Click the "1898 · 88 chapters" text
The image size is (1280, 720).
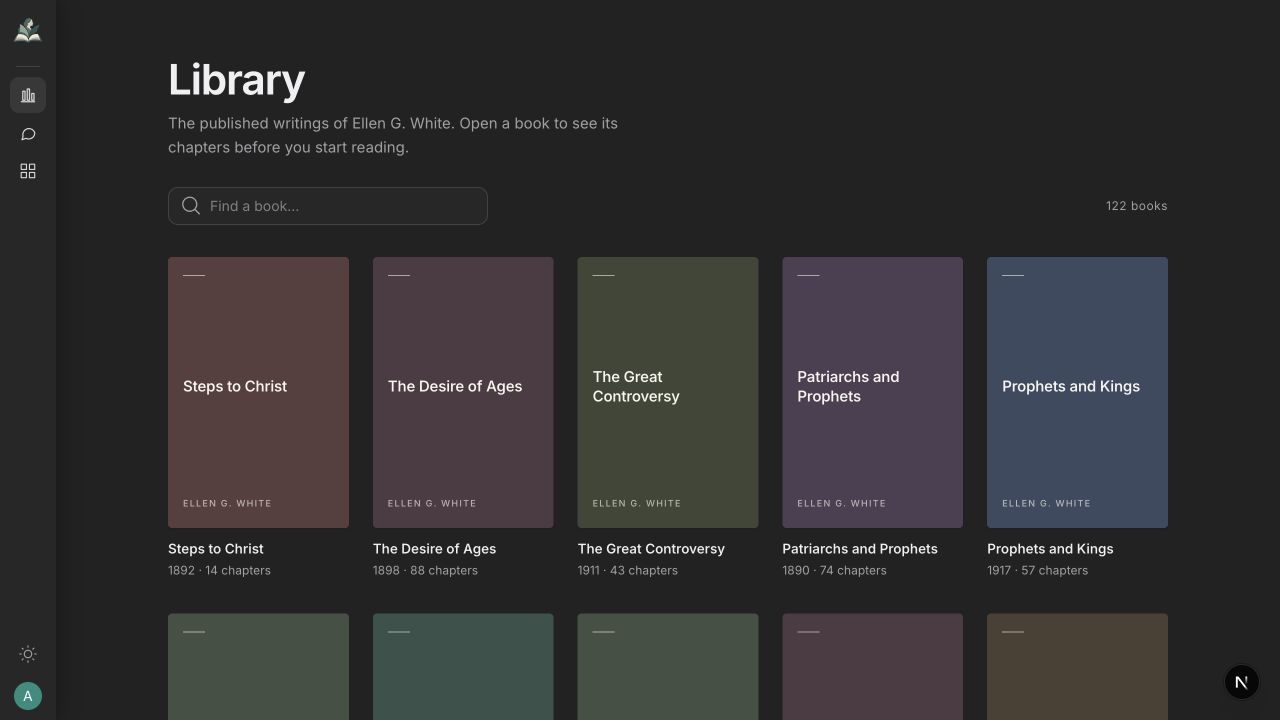(425, 570)
